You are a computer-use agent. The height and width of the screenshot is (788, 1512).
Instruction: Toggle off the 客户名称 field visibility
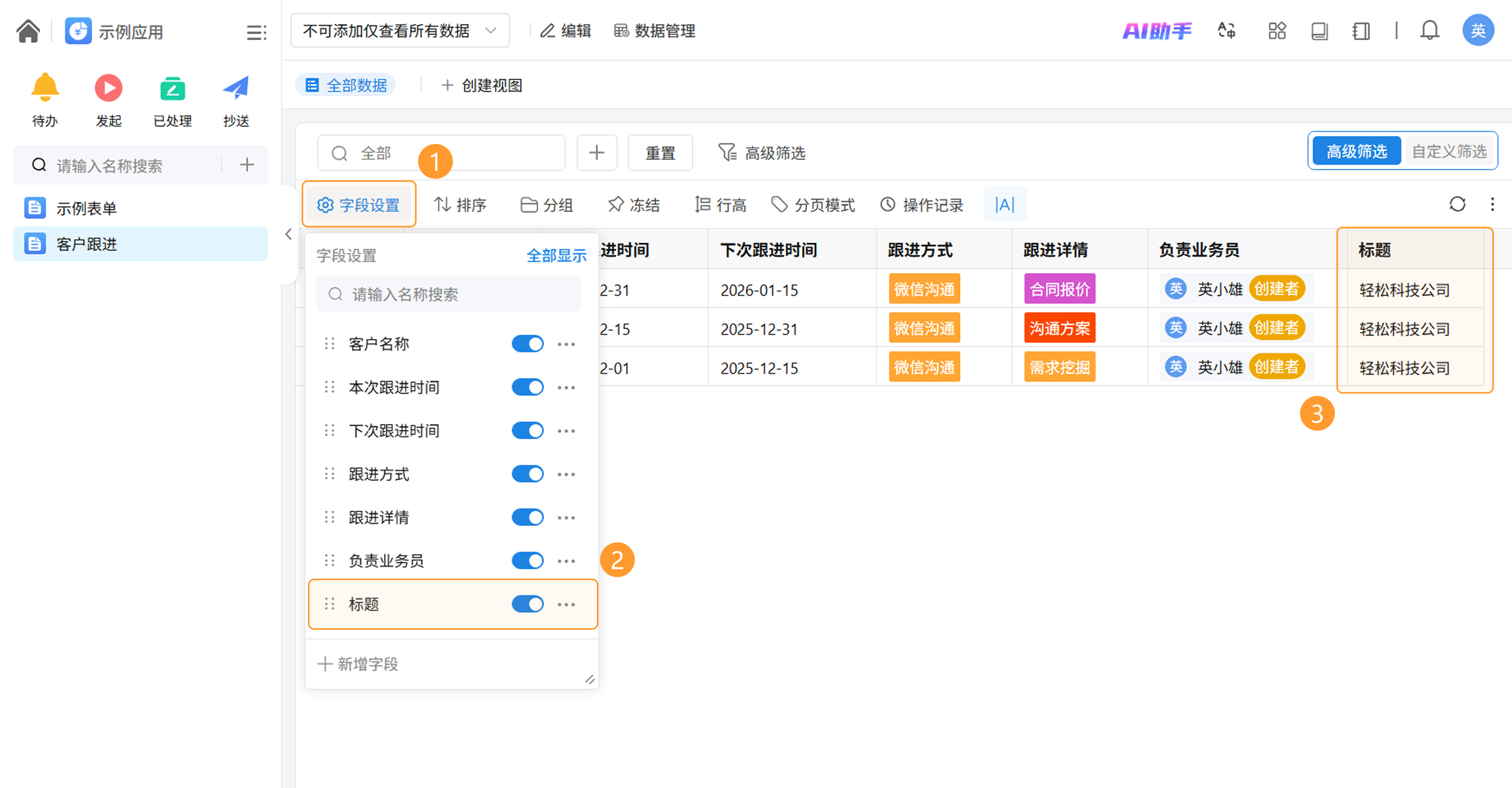(x=527, y=344)
